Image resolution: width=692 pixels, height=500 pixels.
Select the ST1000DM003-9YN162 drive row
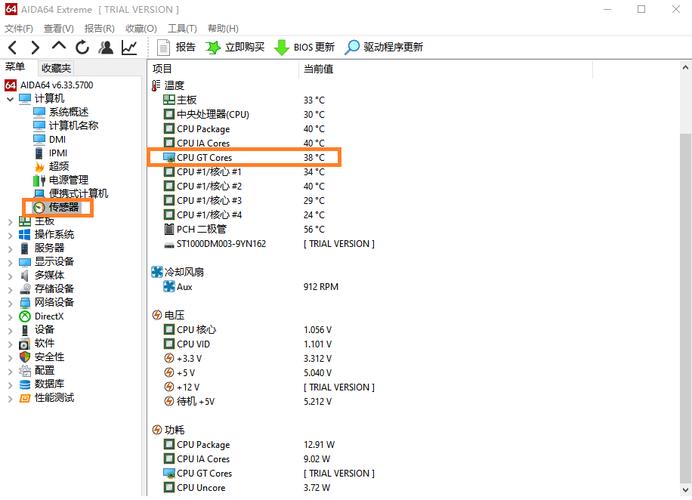269,244
